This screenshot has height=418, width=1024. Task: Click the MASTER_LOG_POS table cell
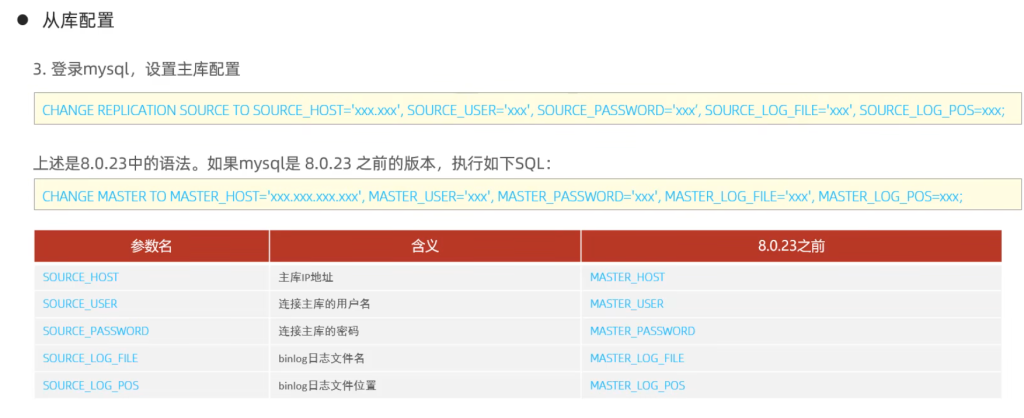click(x=637, y=385)
